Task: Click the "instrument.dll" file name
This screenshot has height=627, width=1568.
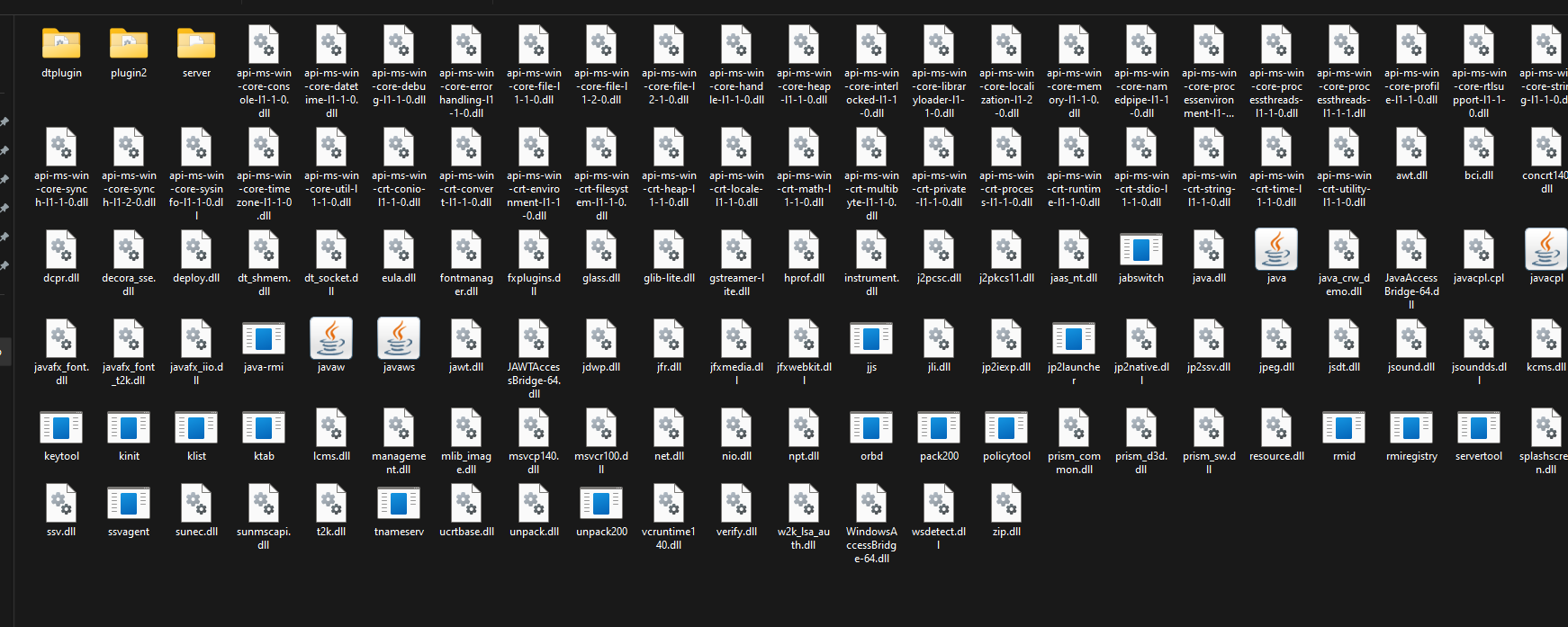Action: click(871, 285)
